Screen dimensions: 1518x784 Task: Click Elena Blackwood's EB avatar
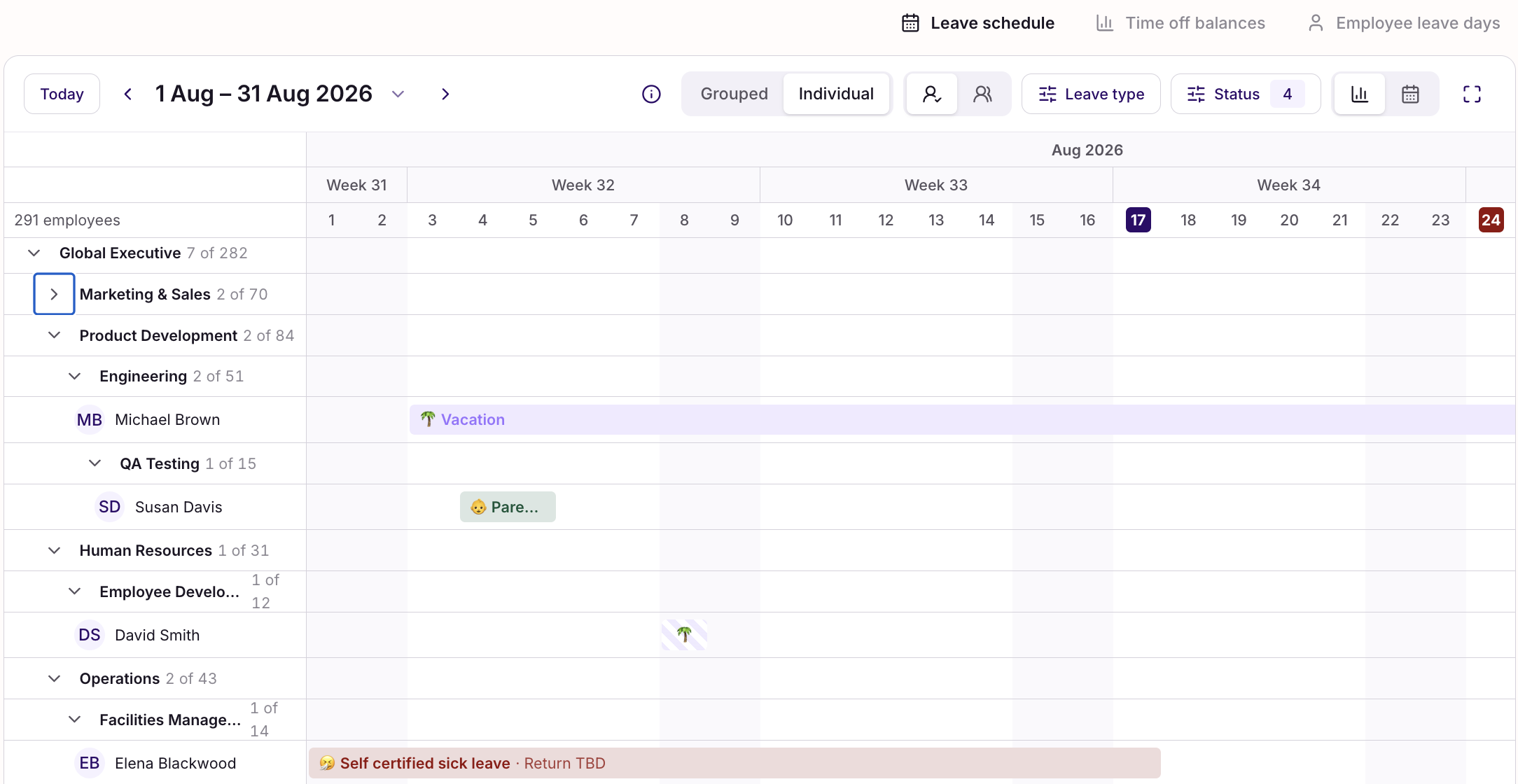click(90, 763)
